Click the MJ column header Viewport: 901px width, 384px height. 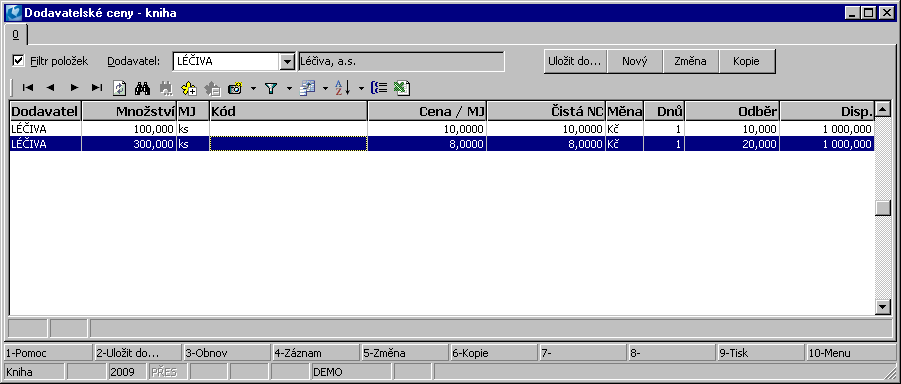192,111
